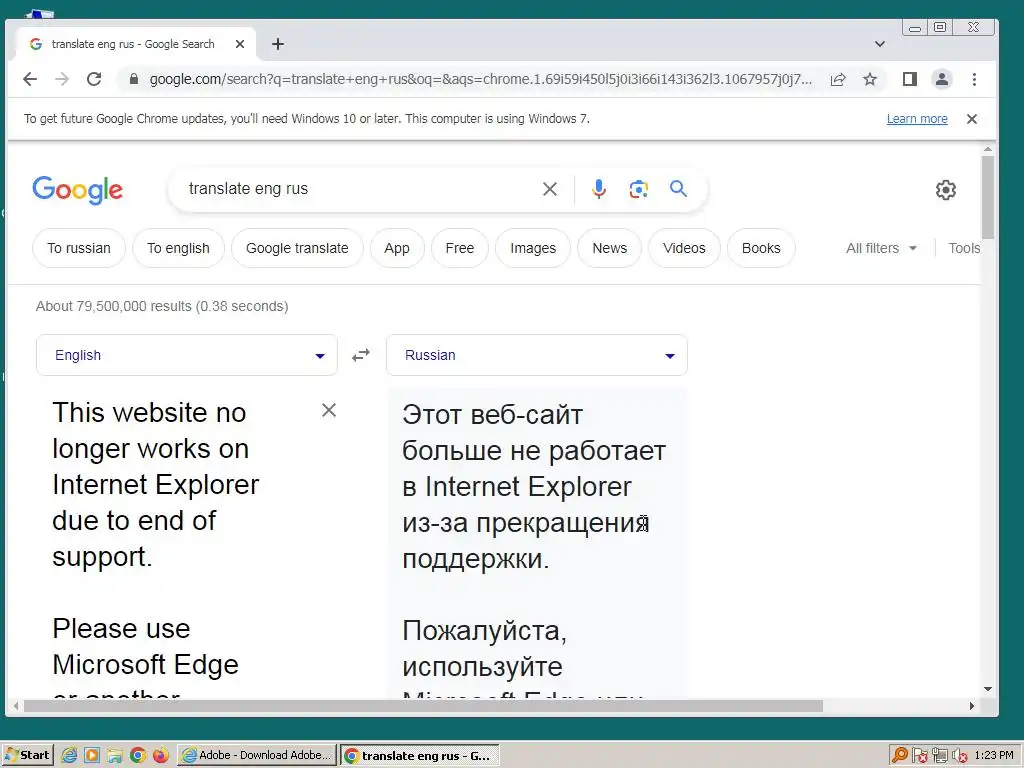Open the Russian target language dropdown
The image size is (1024, 768).
coord(537,355)
